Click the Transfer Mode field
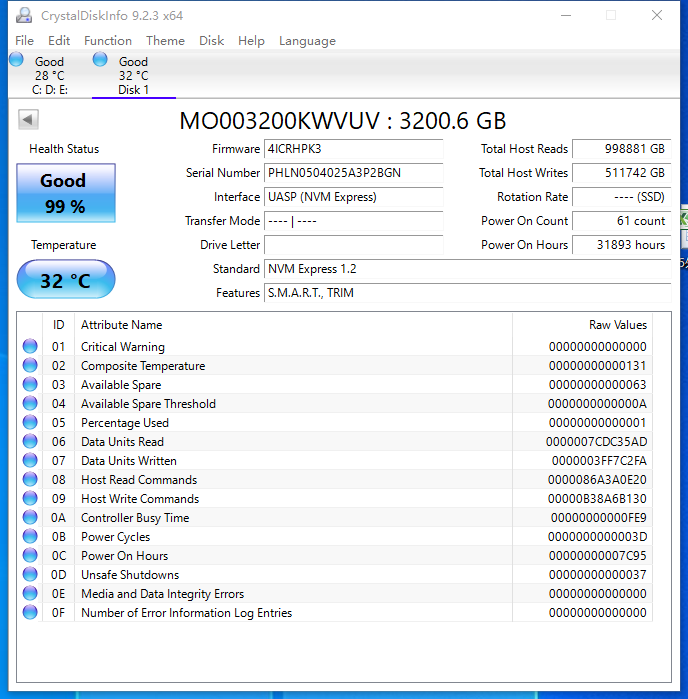The width and height of the screenshot is (688, 699). click(354, 221)
